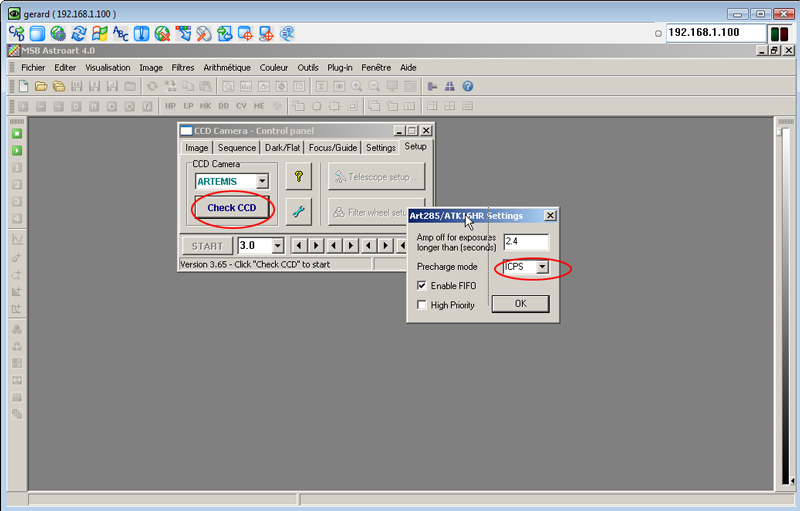
Task: Click the Filter wheel setup button
Action: pos(369,212)
